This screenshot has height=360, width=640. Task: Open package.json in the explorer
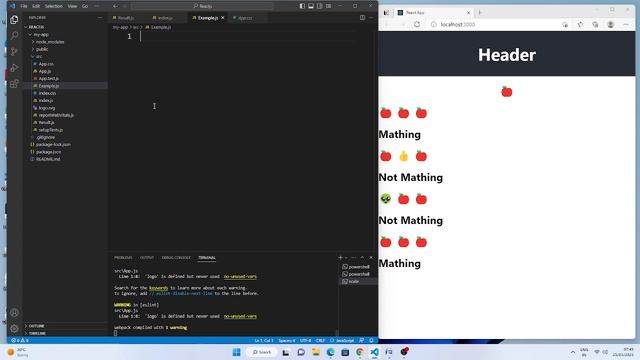(x=48, y=152)
